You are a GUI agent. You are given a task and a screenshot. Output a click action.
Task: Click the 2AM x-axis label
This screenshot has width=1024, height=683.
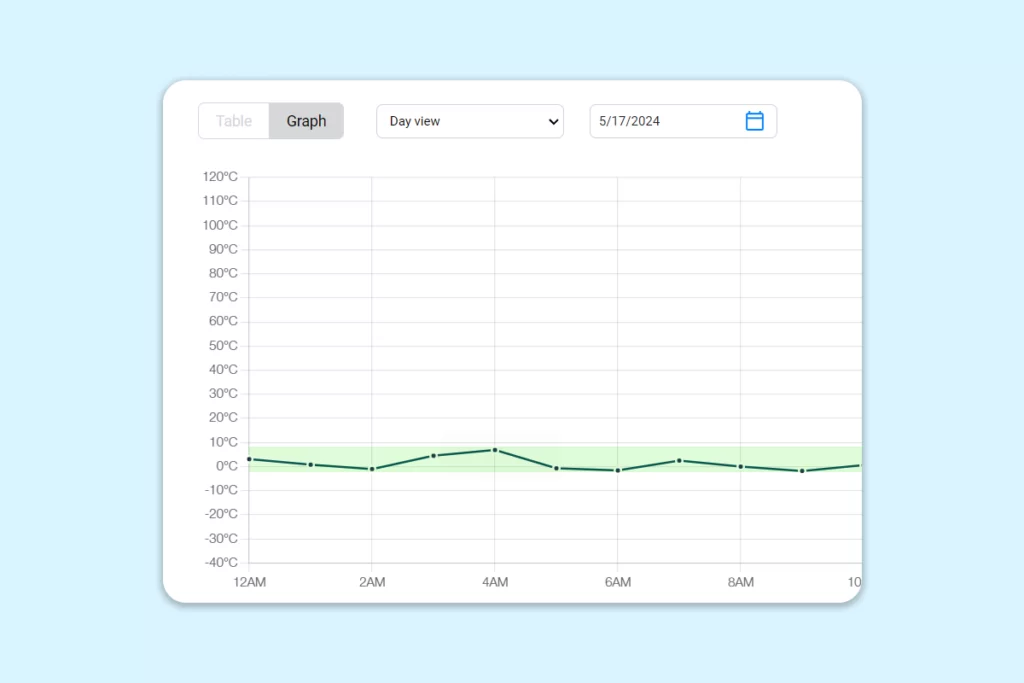[372, 582]
